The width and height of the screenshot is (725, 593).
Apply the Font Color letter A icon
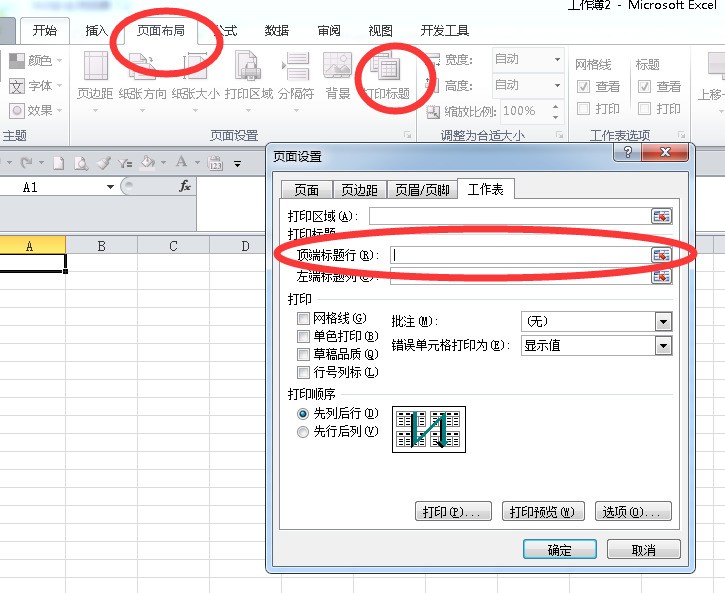coord(181,162)
